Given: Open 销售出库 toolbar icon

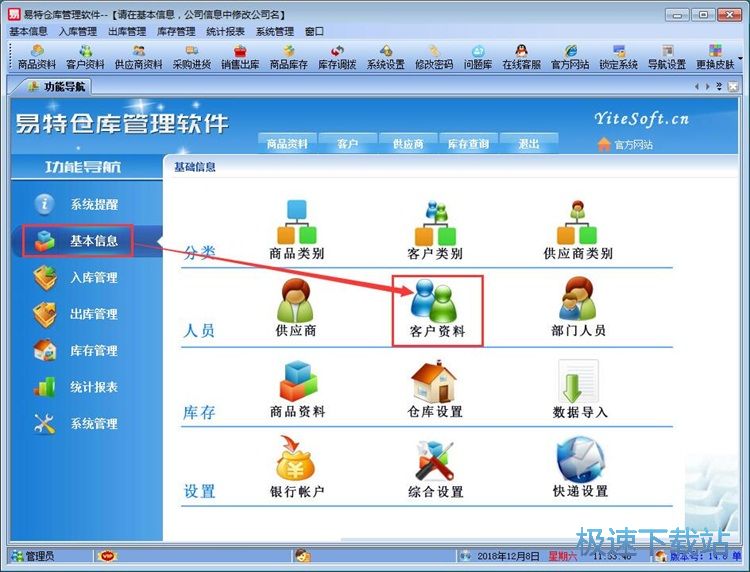Looking at the screenshot, I should click(x=240, y=56).
